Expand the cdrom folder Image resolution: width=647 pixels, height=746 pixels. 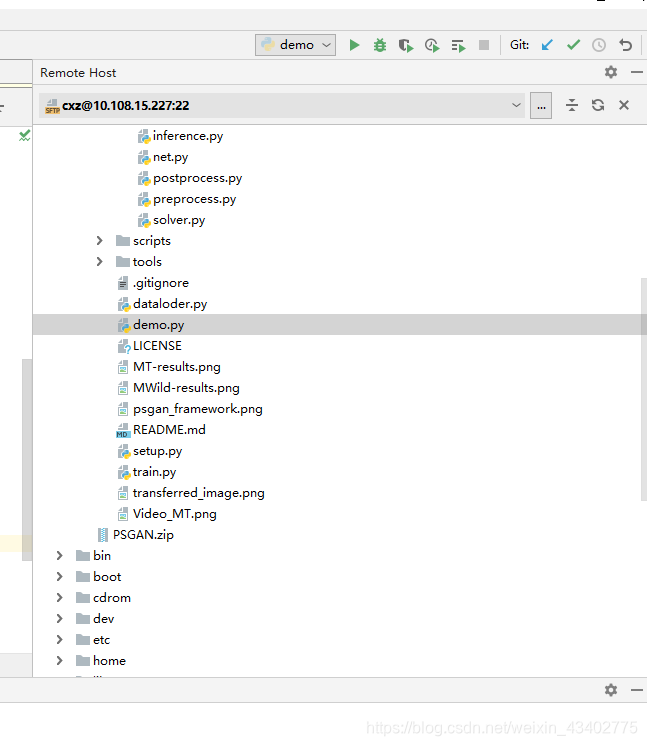tap(59, 598)
